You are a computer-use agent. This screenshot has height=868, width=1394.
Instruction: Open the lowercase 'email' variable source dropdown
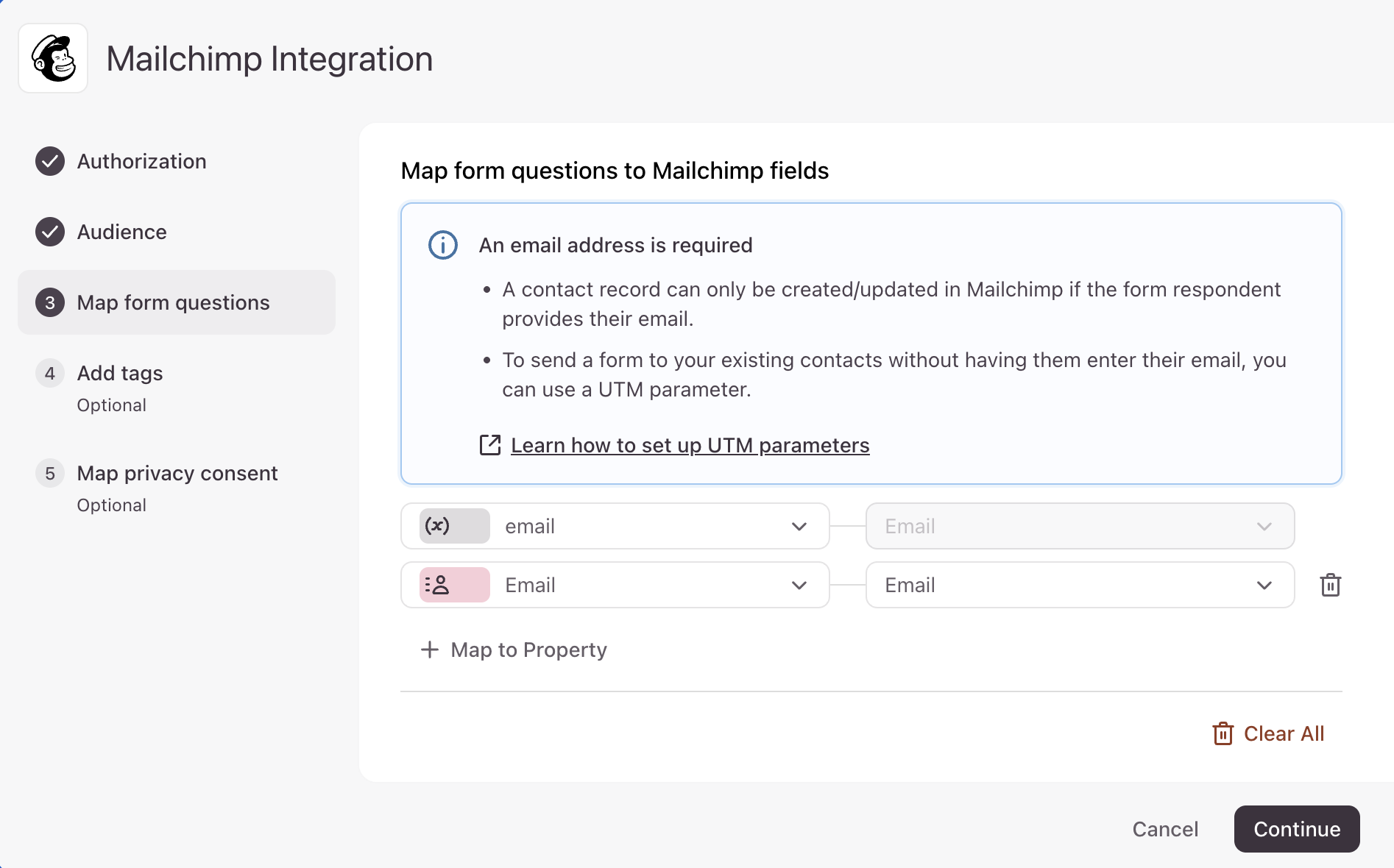click(x=615, y=526)
